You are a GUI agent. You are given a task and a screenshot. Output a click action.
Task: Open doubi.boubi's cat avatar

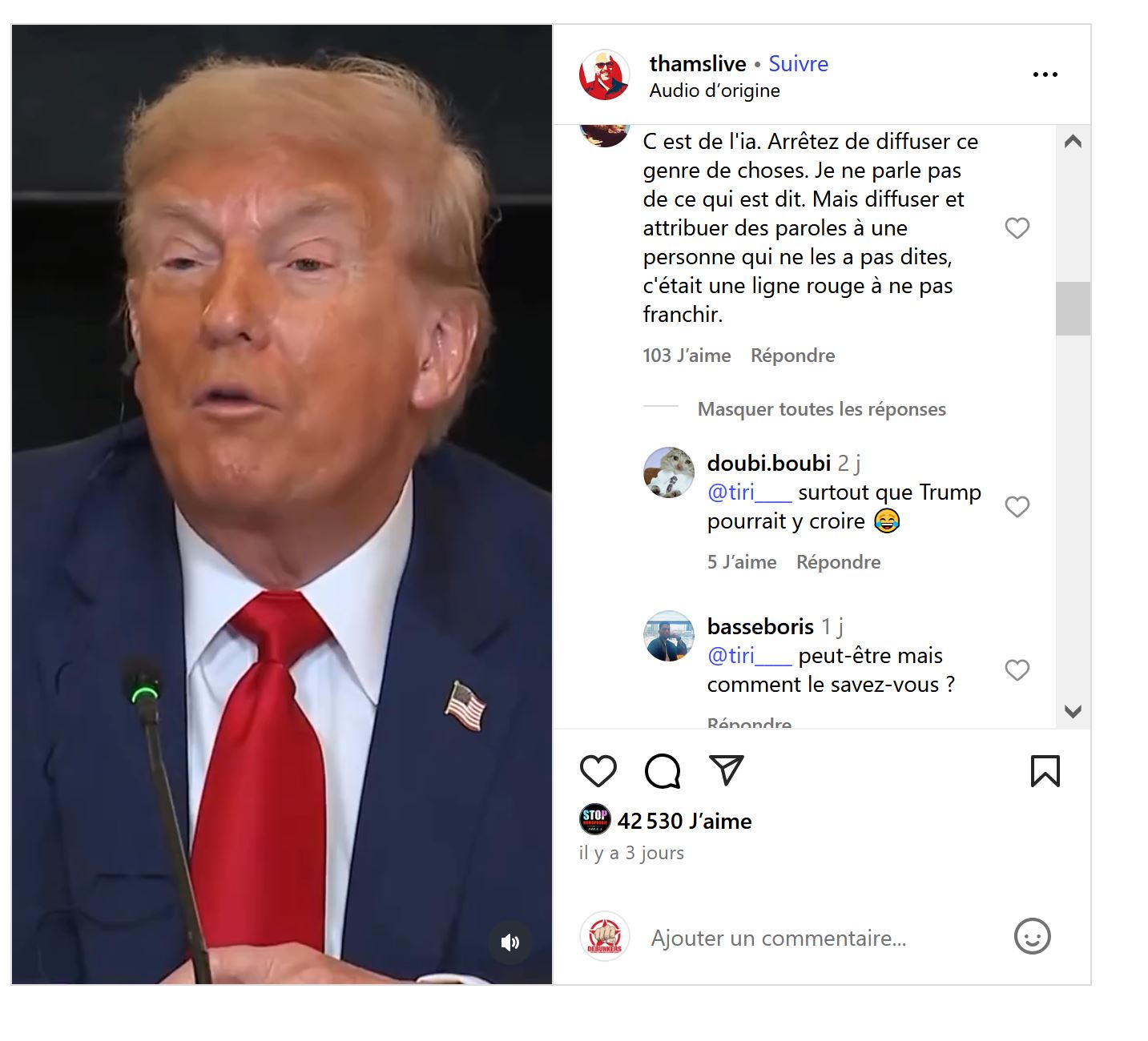pyautogui.click(x=669, y=472)
